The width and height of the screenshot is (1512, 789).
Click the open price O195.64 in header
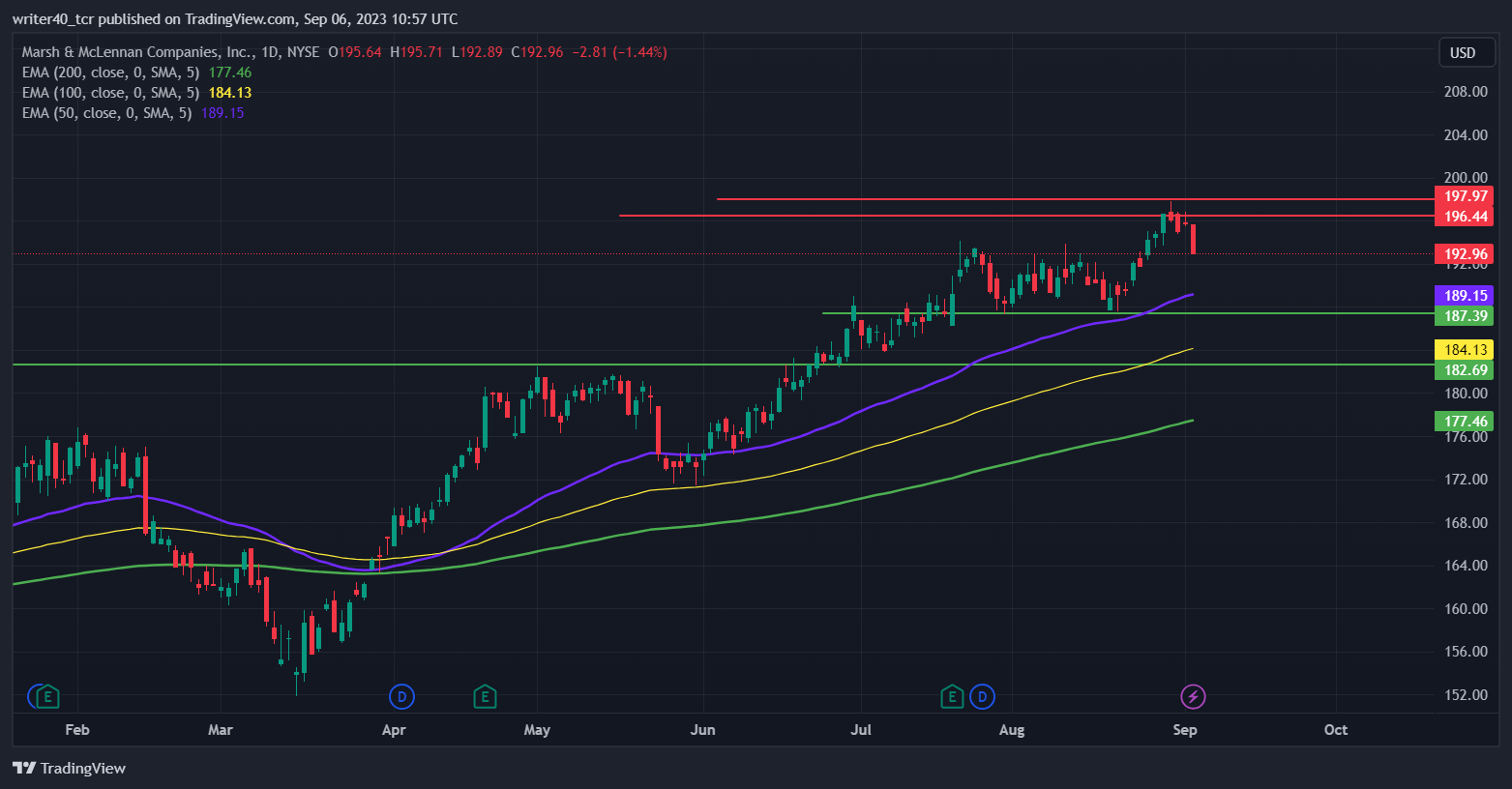[355, 52]
